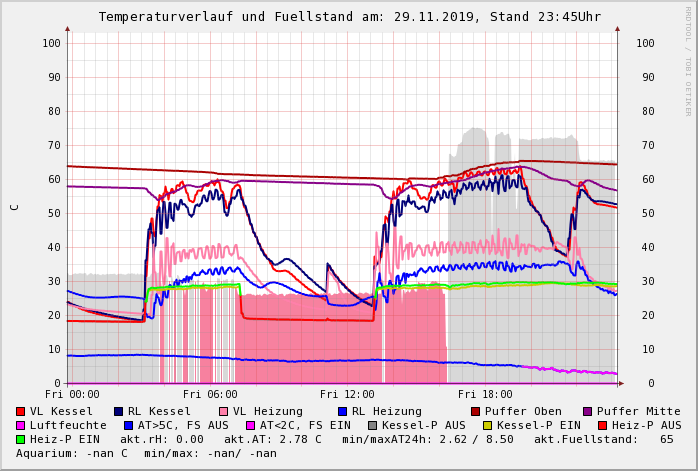Click the magenta Luftfeuchte legend swatch
This screenshot has width=698, height=471.
click(20, 425)
